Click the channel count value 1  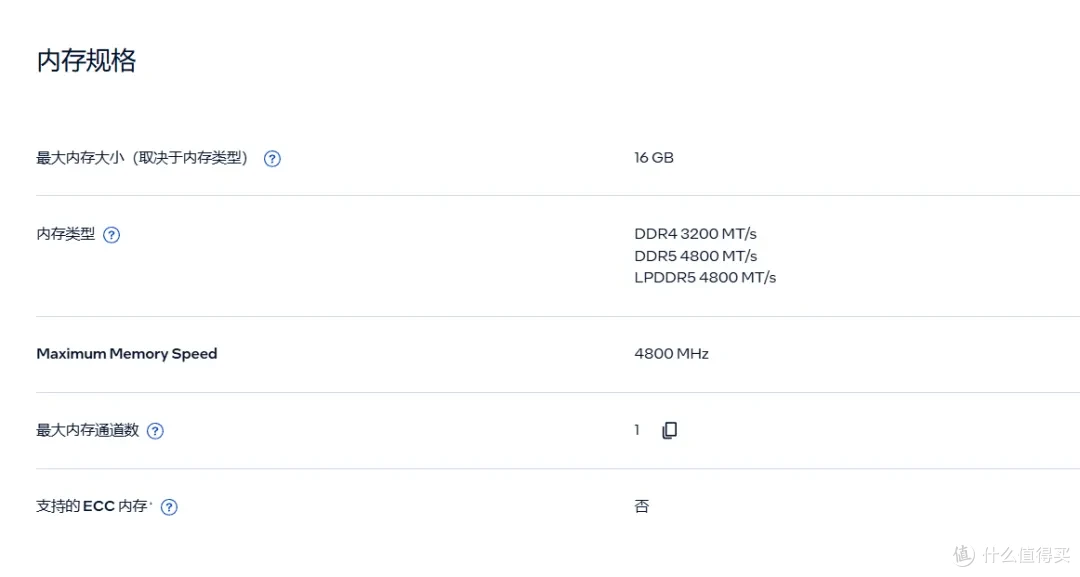637,430
